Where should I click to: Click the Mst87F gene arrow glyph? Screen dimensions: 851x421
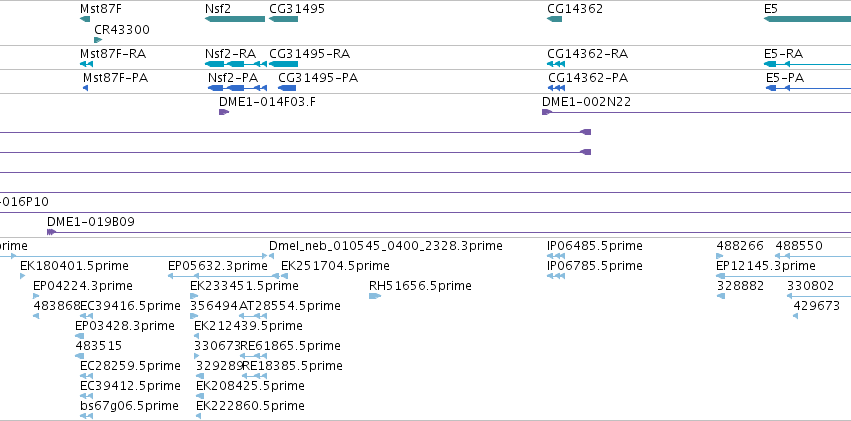[x=85, y=19]
